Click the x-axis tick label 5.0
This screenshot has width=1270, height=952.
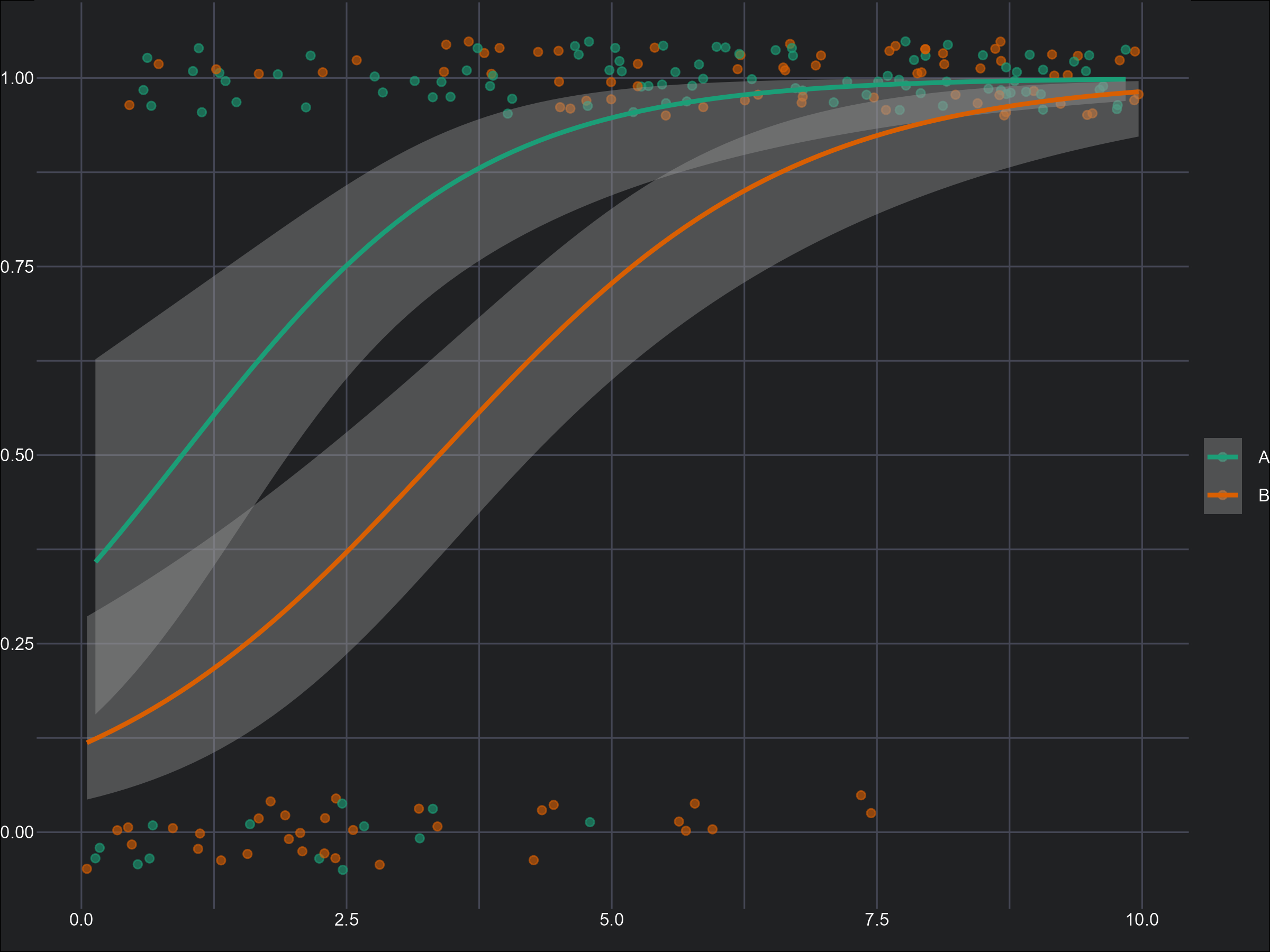coord(612,920)
